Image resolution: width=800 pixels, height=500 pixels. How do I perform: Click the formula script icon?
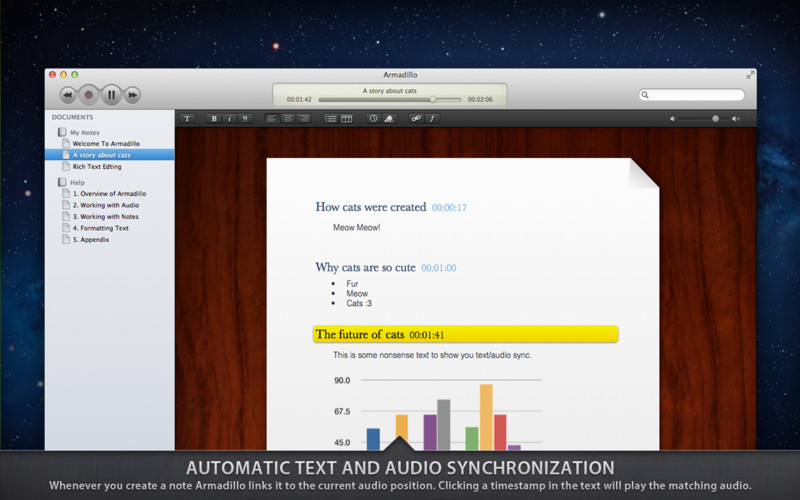(x=432, y=118)
